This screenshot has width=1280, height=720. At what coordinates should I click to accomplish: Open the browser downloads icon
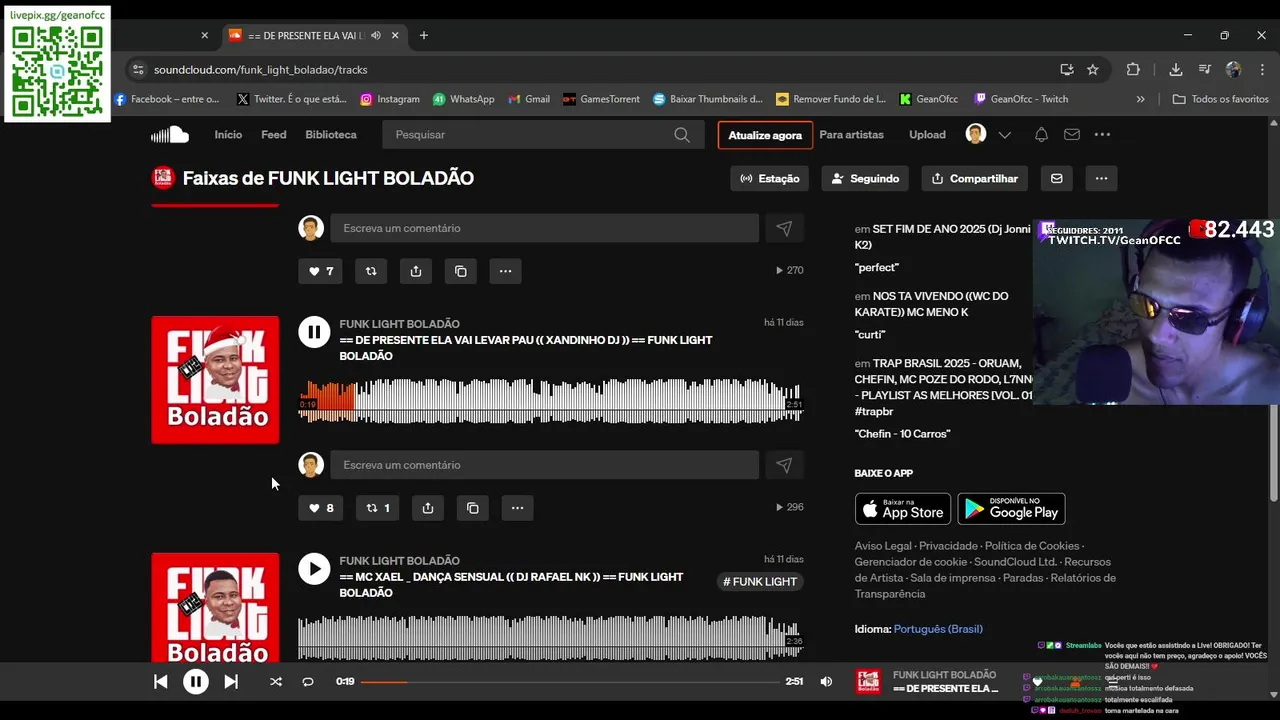click(x=1176, y=70)
